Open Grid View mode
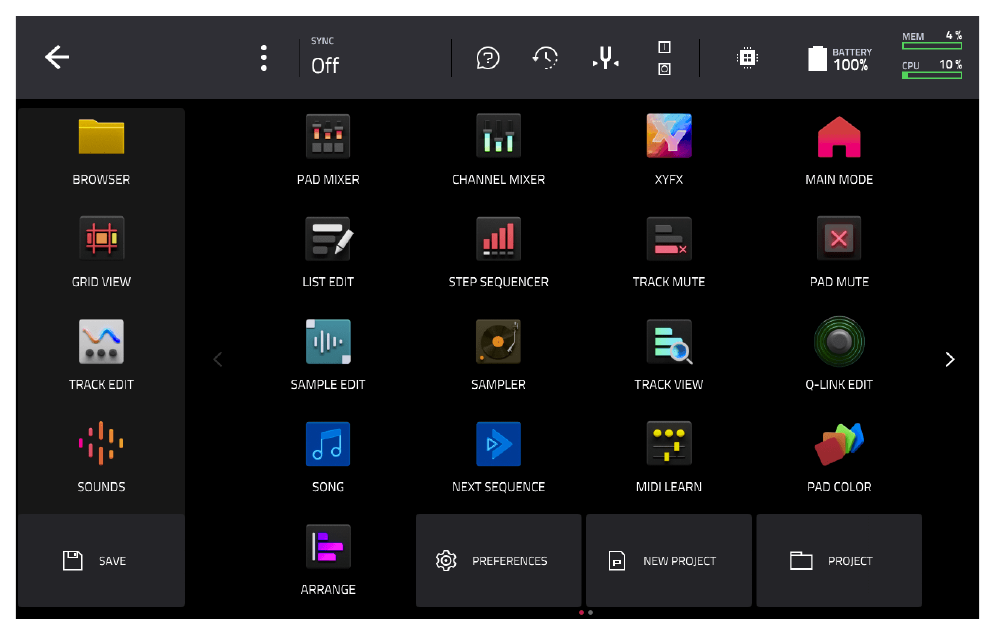Viewport: 996px width, 636px height. [x=101, y=253]
